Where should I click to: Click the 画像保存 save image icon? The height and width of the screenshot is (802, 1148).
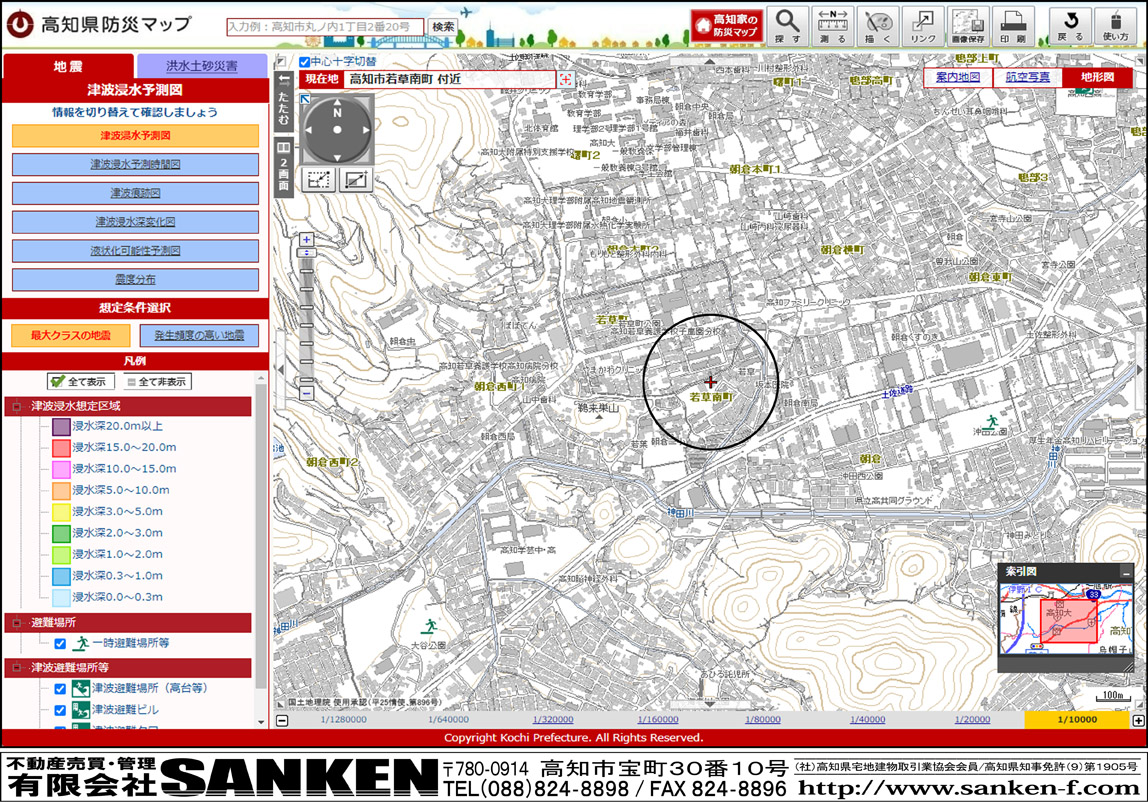(x=968, y=26)
